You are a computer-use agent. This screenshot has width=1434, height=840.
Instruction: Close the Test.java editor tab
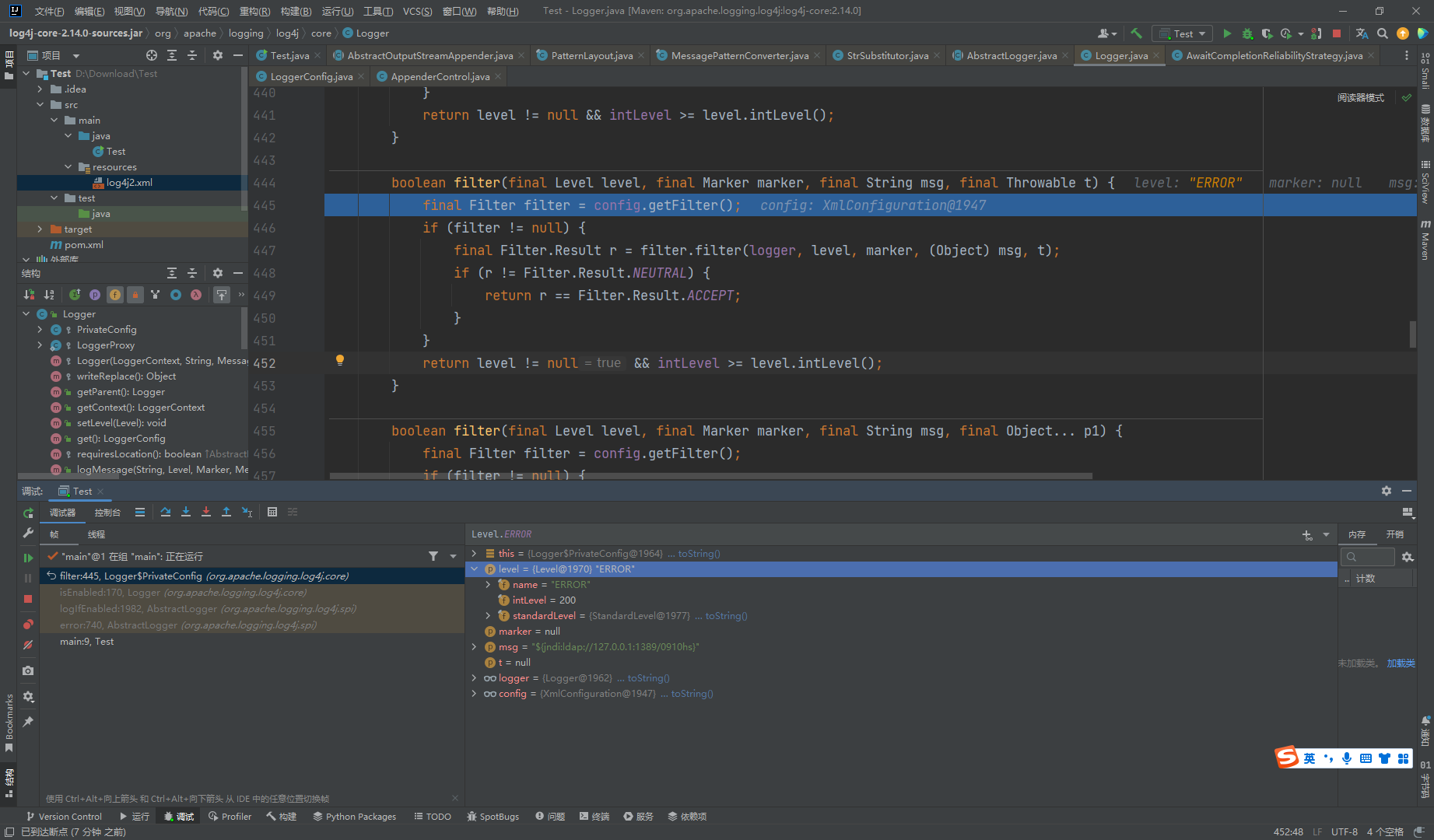click(317, 56)
